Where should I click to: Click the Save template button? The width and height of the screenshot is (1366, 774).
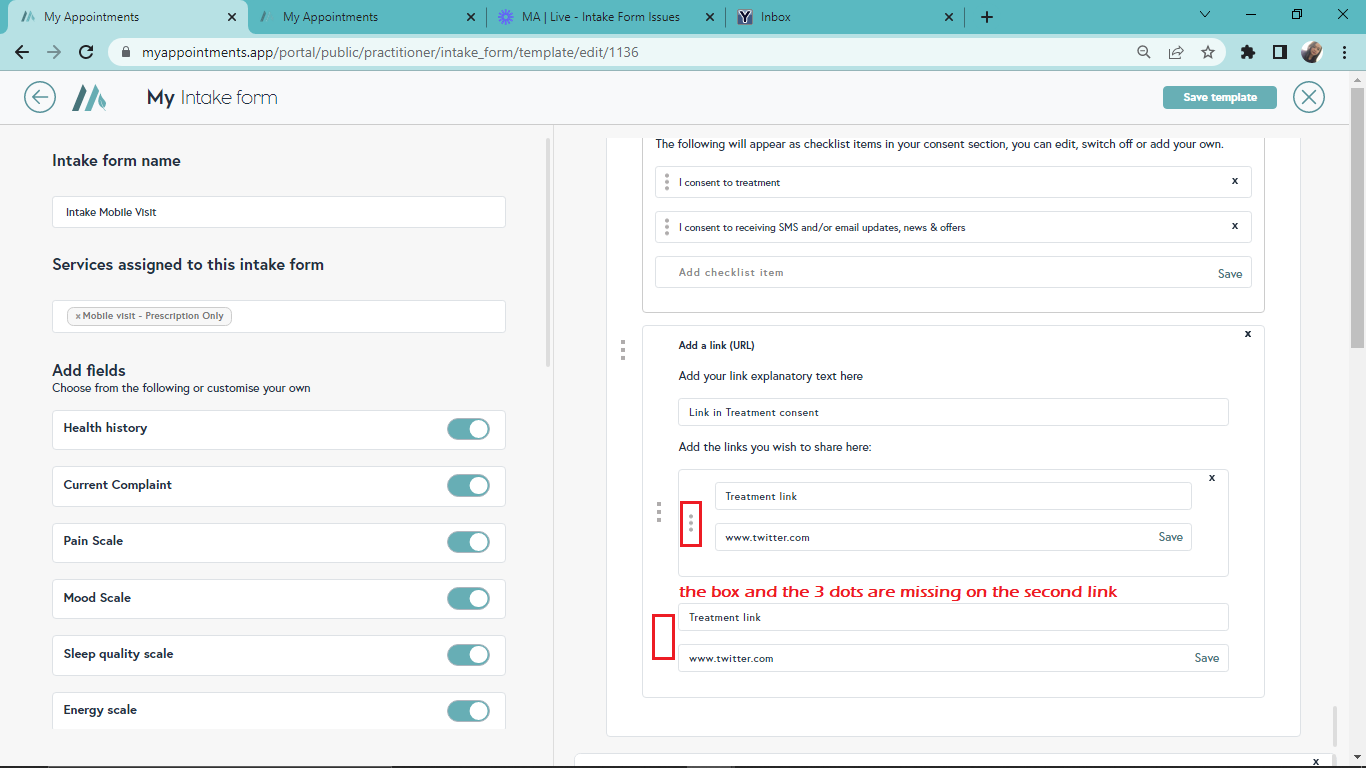pyautogui.click(x=1220, y=97)
